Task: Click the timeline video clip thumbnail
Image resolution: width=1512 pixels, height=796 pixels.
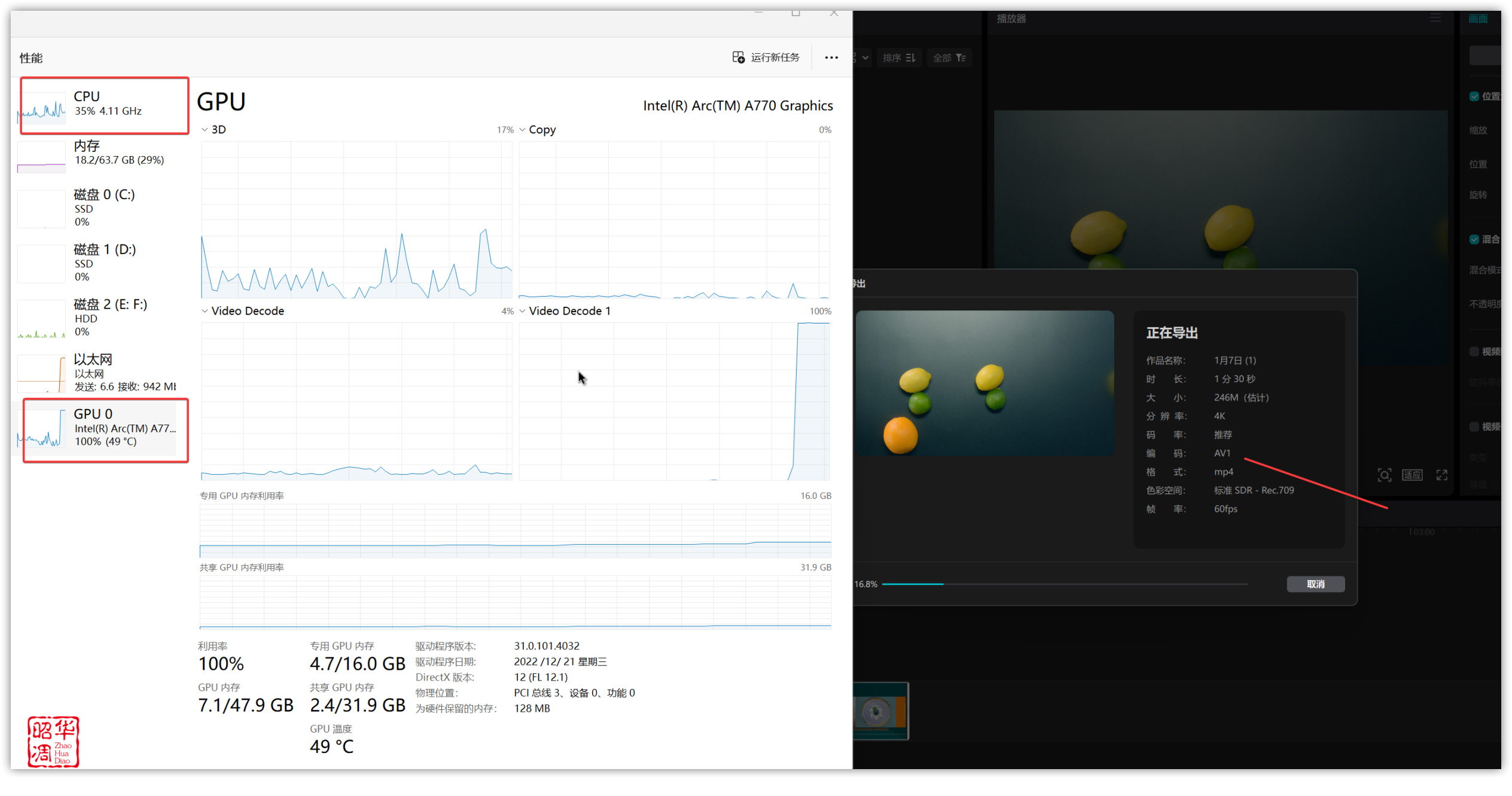Action: (x=880, y=711)
